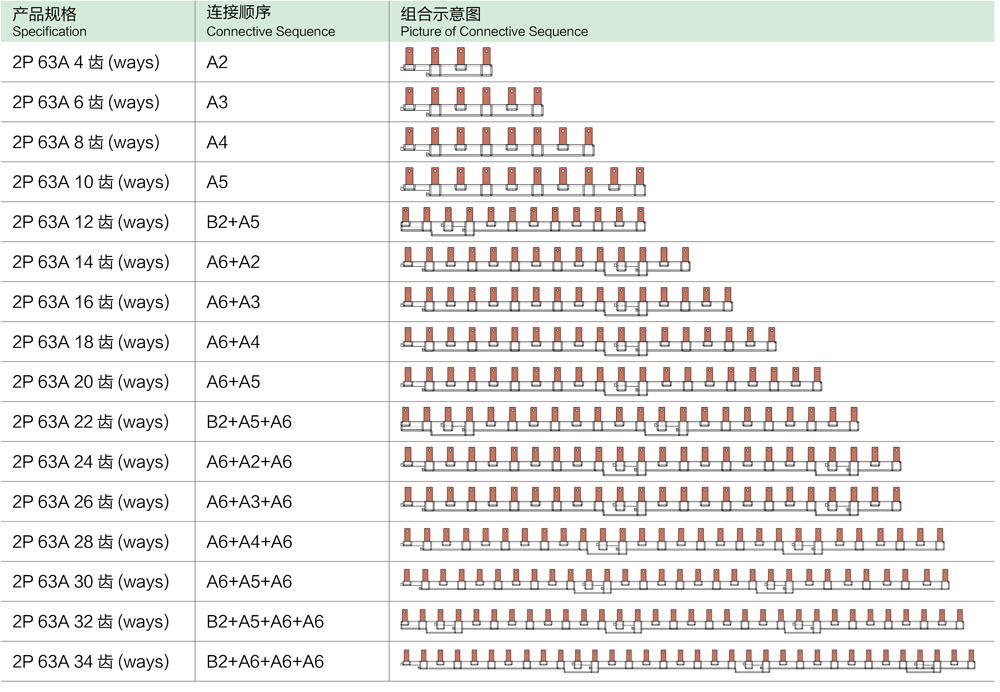Open the busbar diagram in the A3 row
1000x692 pixels.
coord(472,102)
